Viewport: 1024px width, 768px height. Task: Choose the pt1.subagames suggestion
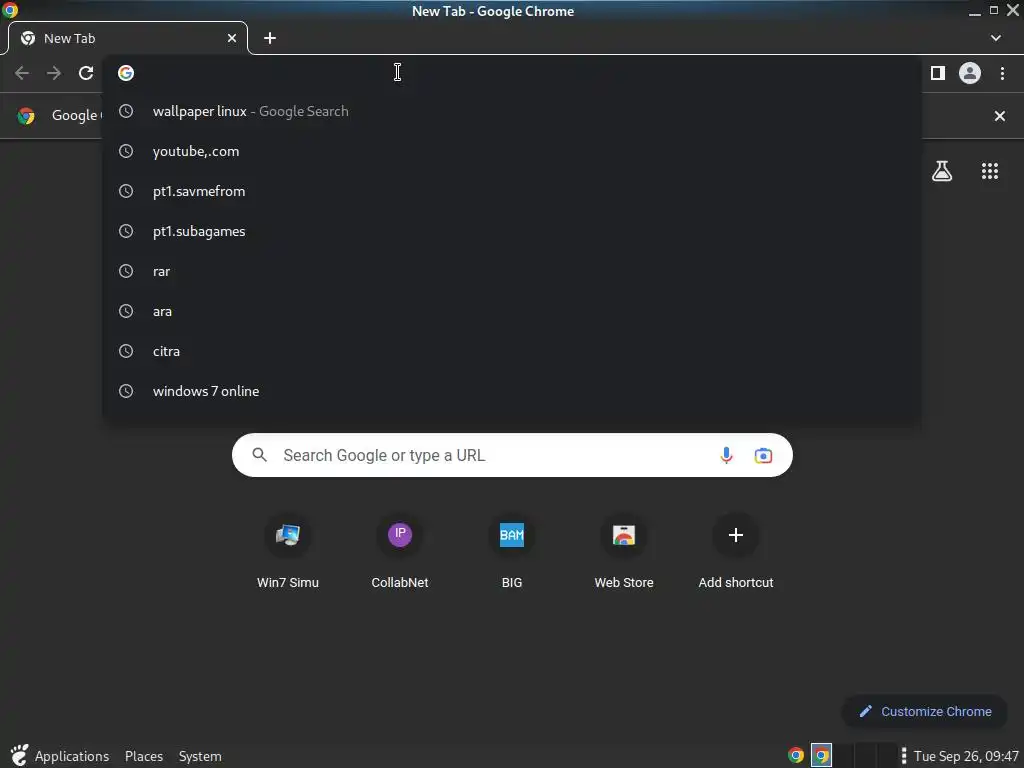(512, 231)
